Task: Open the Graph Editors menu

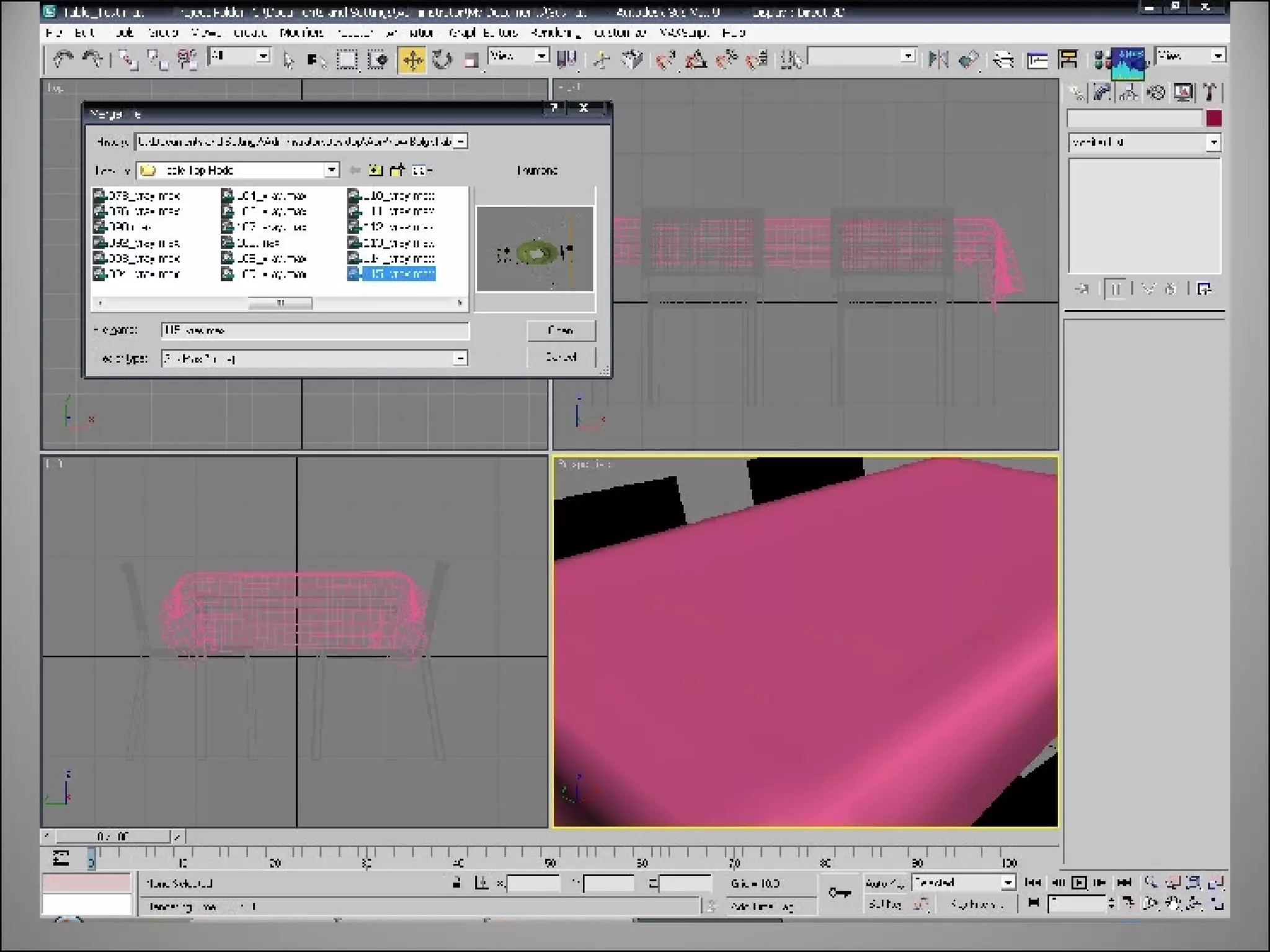Action: coord(483,32)
